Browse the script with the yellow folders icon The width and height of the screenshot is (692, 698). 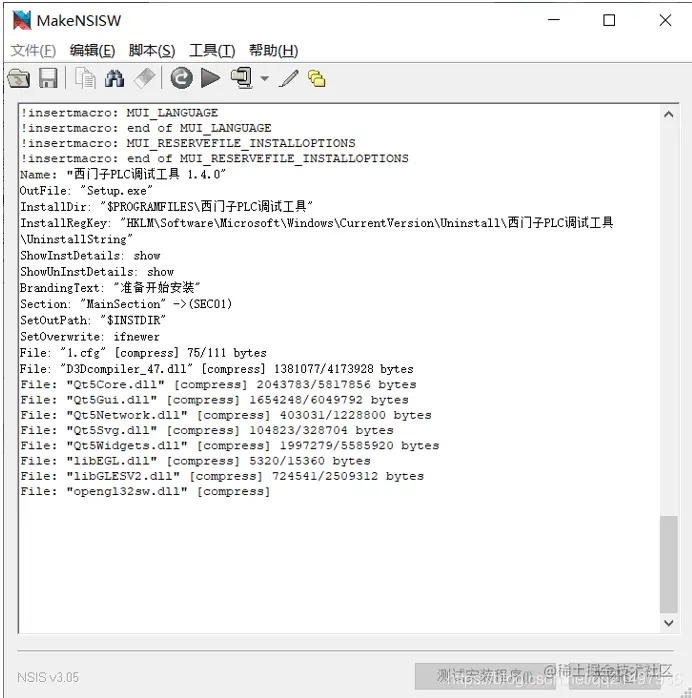(316, 78)
